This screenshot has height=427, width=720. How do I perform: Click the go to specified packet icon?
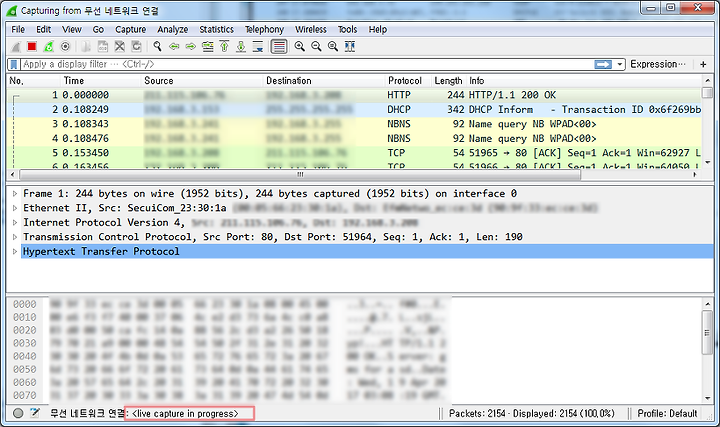tap(208, 46)
